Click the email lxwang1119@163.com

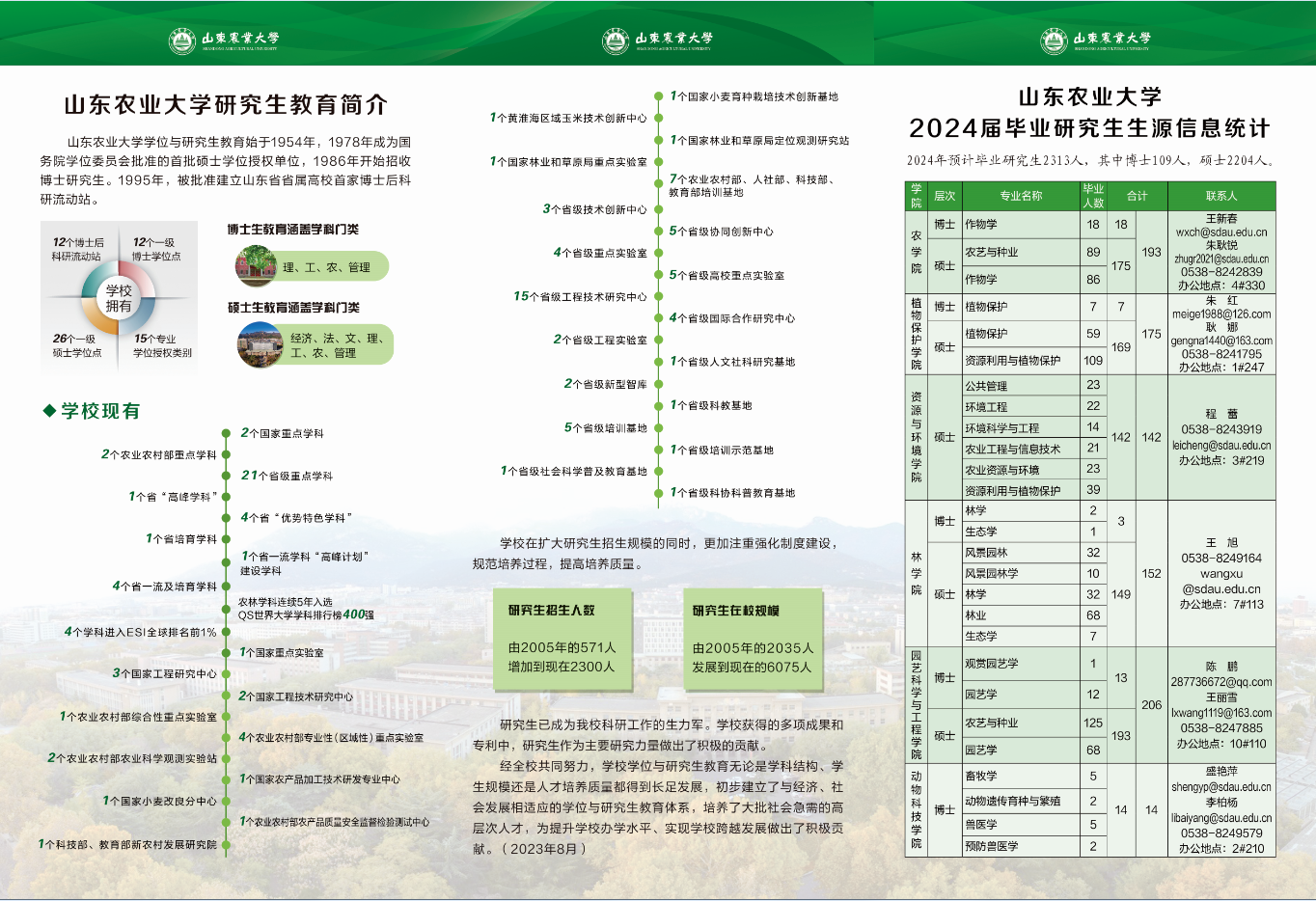[1221, 713]
